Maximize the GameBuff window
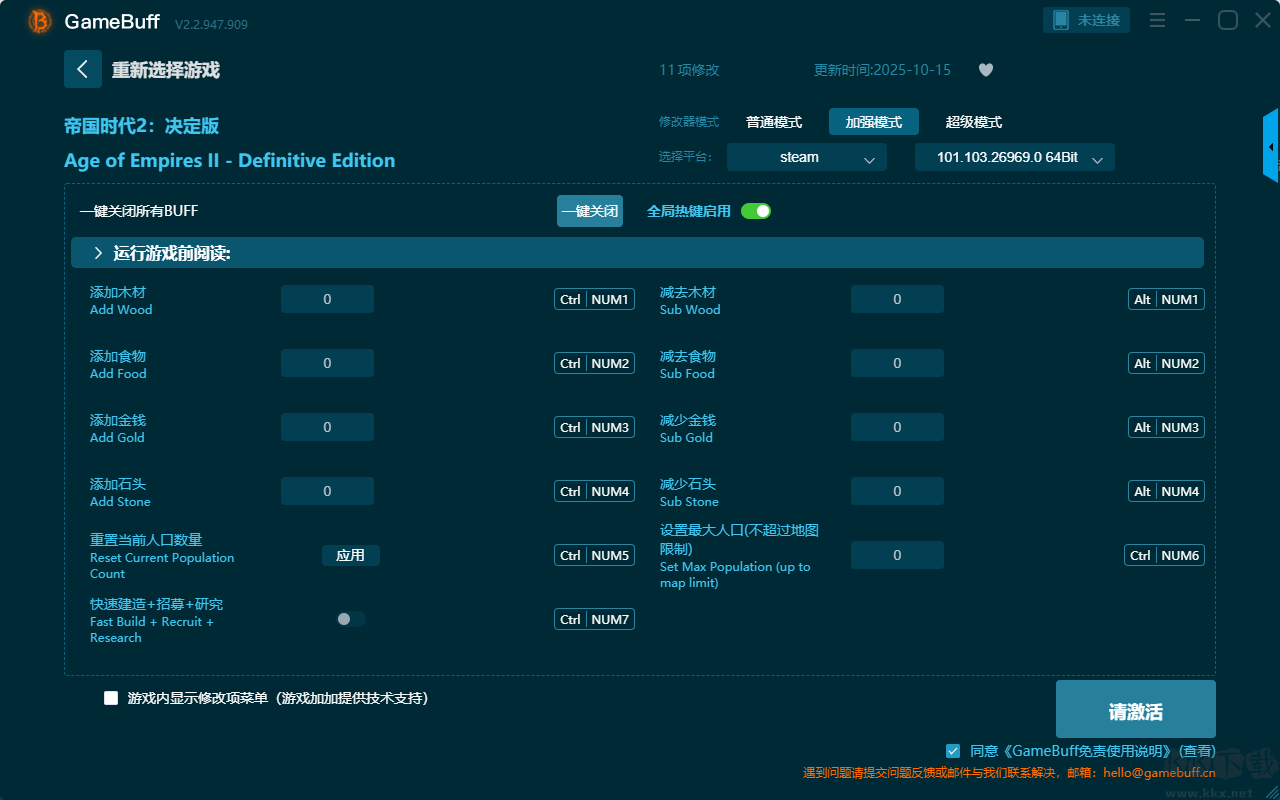 [x=1228, y=20]
